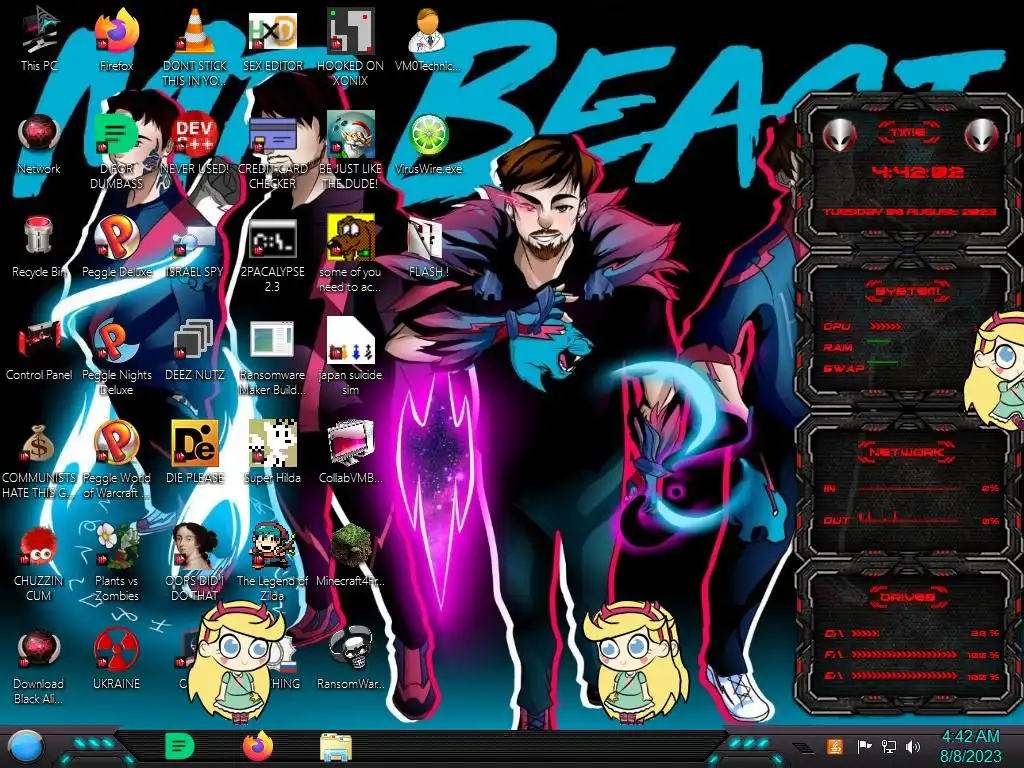Click the E:\ drive usage bar
The width and height of the screenshot is (1024, 768).
tap(904, 676)
